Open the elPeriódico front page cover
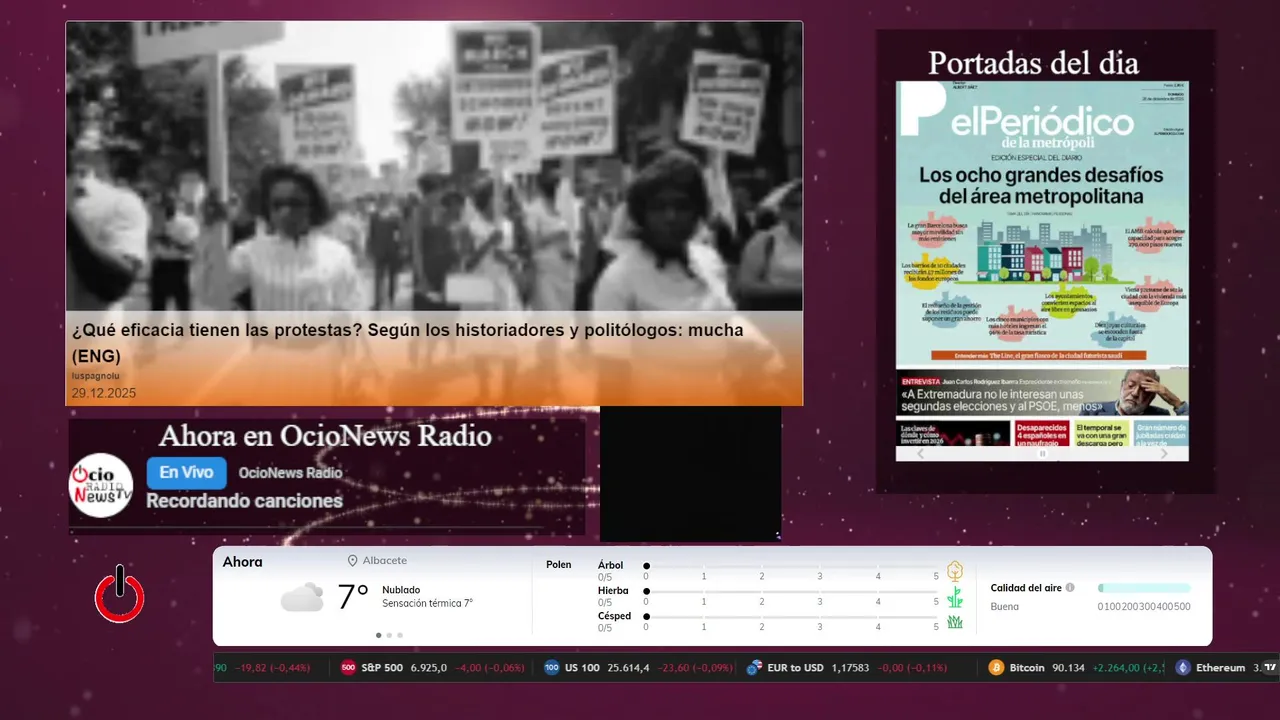 (x=1042, y=263)
